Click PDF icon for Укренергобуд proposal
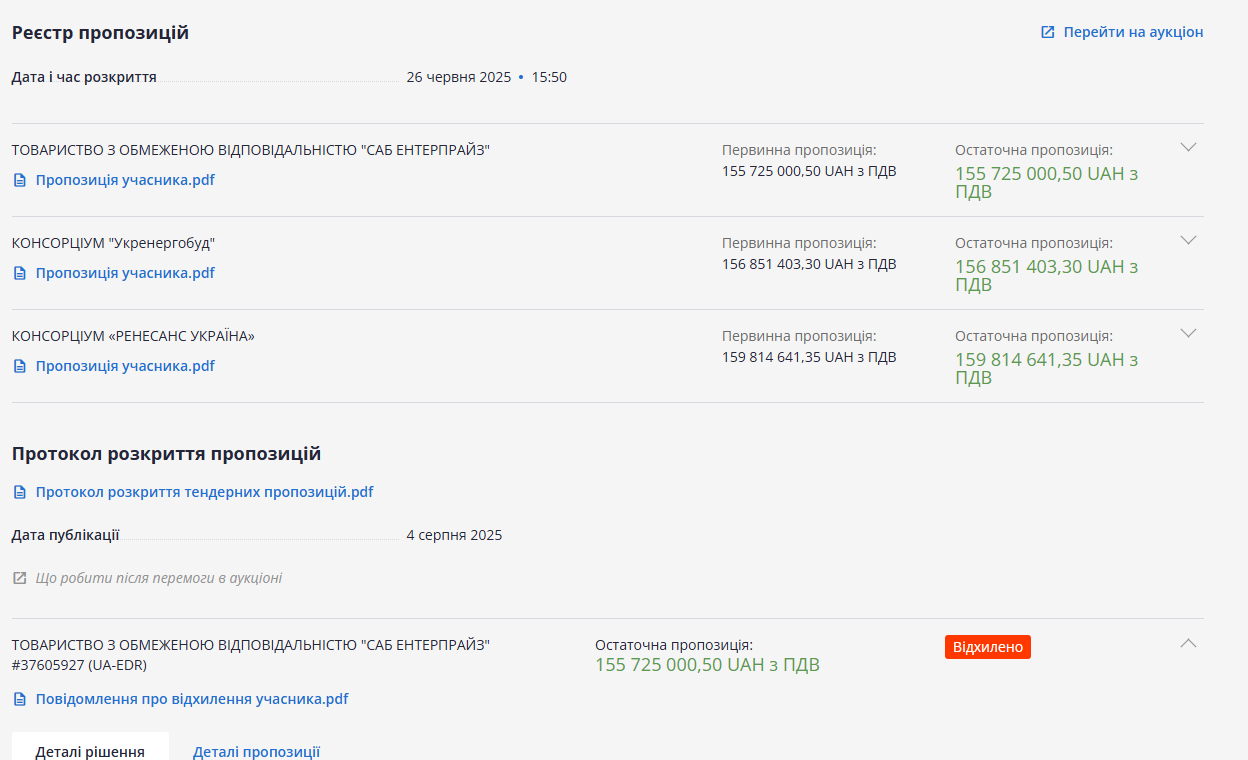Screen dimensions: 1248x760 coord(19,273)
